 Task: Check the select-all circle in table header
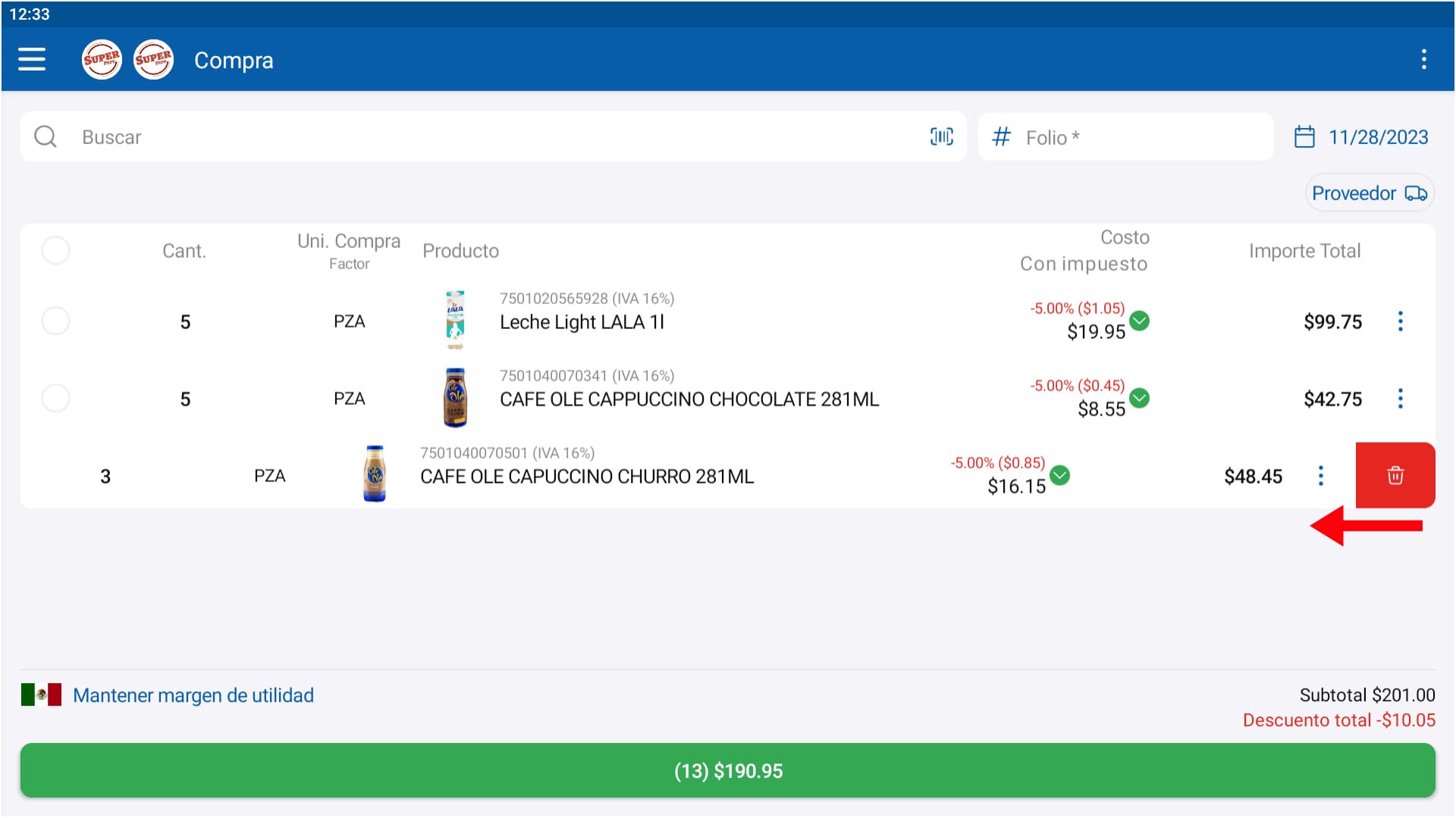click(55, 250)
